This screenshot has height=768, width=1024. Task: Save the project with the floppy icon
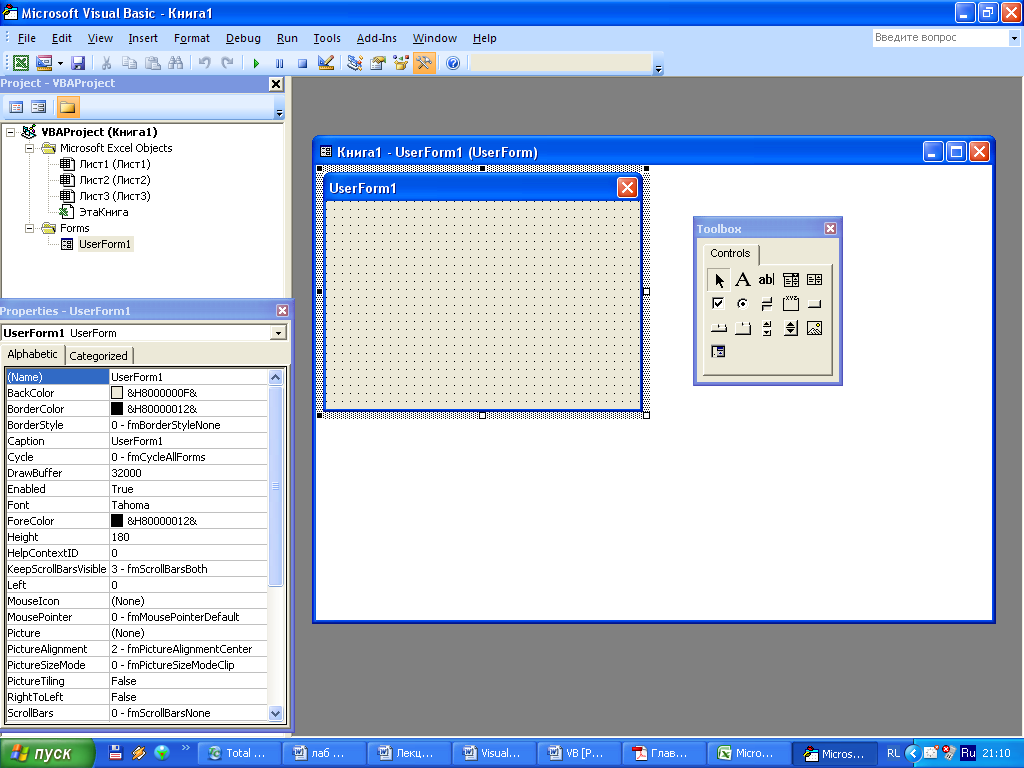[78, 63]
